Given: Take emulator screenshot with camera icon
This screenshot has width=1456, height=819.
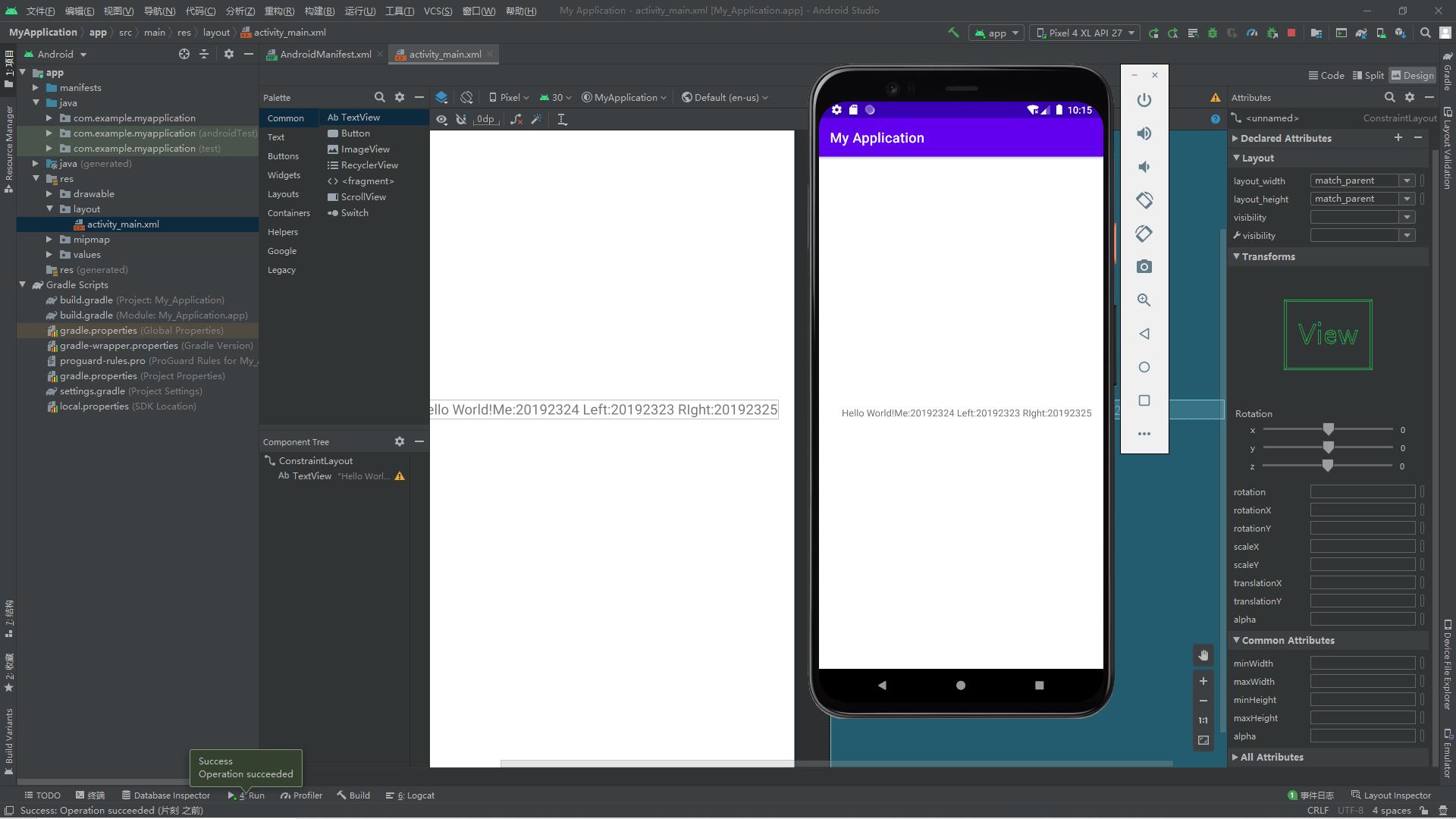Looking at the screenshot, I should [1144, 267].
